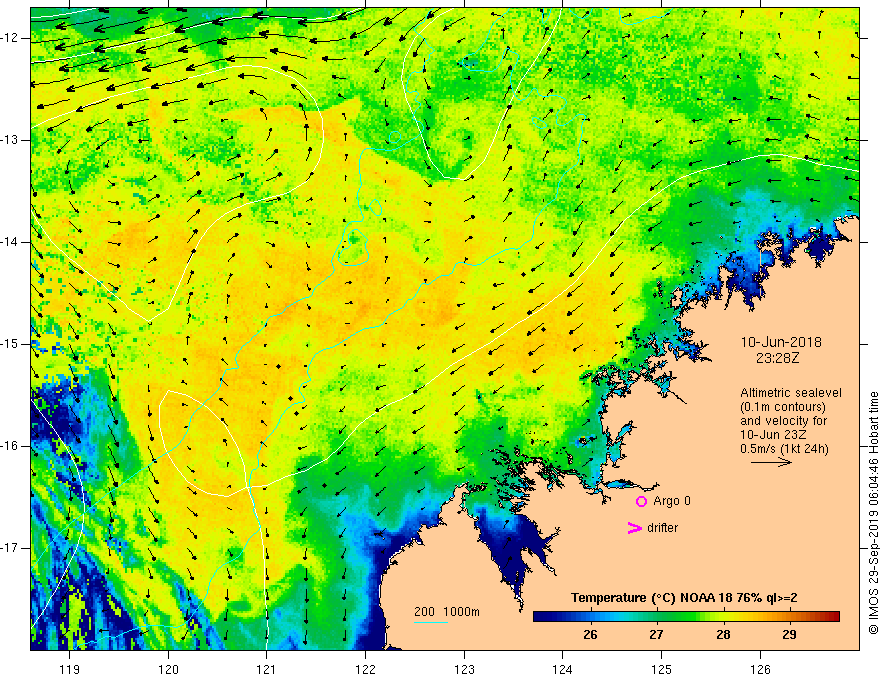Click the vertical IMOS copyright timestamp text

click(x=873, y=513)
